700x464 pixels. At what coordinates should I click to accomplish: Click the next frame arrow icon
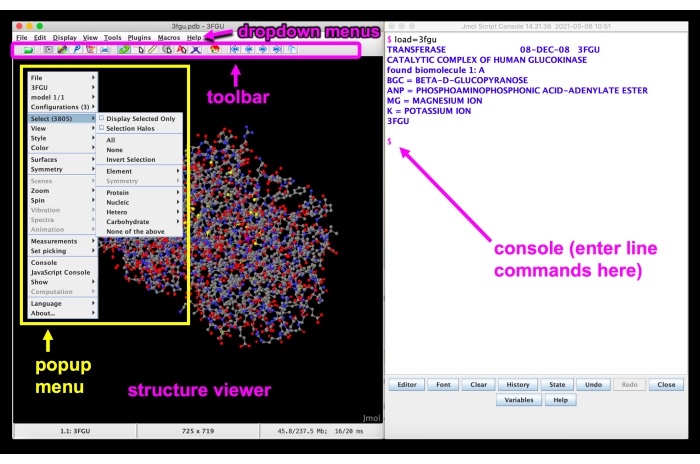point(262,49)
